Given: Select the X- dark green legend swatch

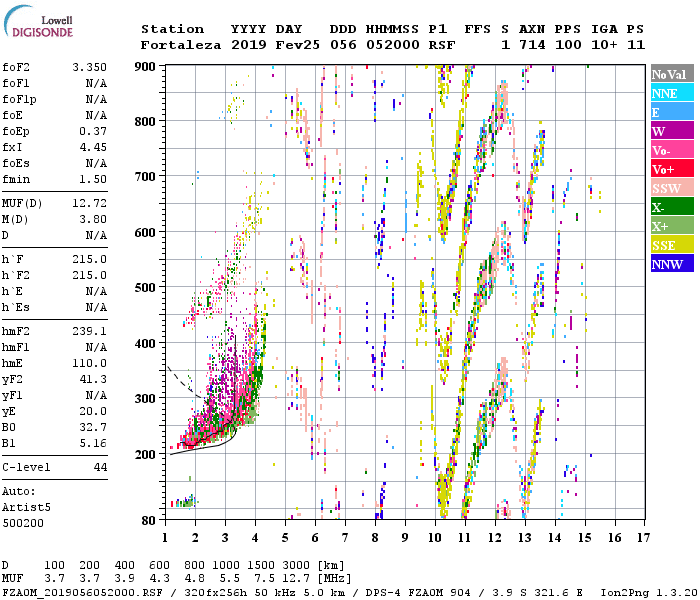Looking at the screenshot, I should click(x=672, y=207).
